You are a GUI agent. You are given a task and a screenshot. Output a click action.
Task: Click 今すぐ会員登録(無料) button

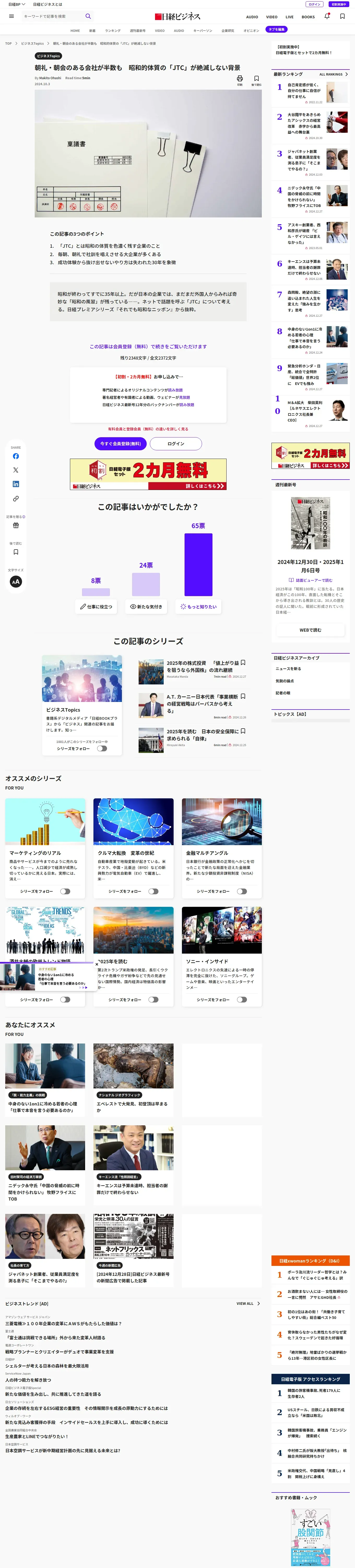click(120, 444)
